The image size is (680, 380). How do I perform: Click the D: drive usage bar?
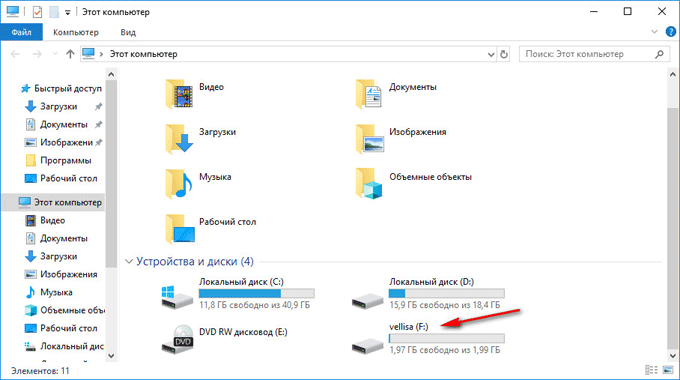447,294
